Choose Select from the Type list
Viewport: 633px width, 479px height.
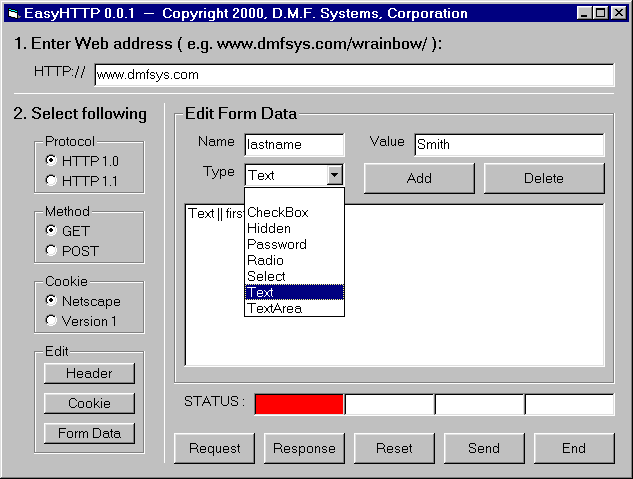click(x=294, y=276)
